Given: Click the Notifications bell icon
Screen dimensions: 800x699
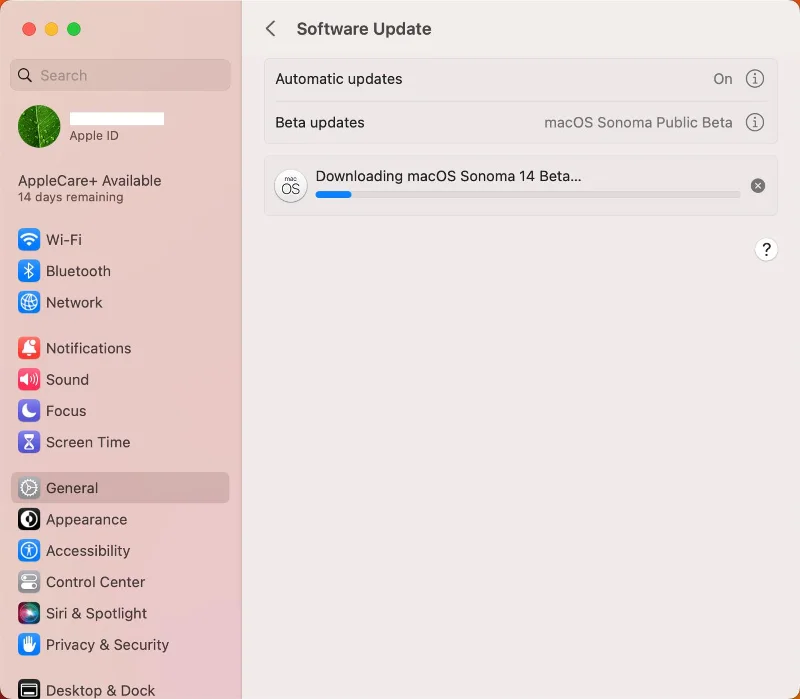Looking at the screenshot, I should 29,348.
